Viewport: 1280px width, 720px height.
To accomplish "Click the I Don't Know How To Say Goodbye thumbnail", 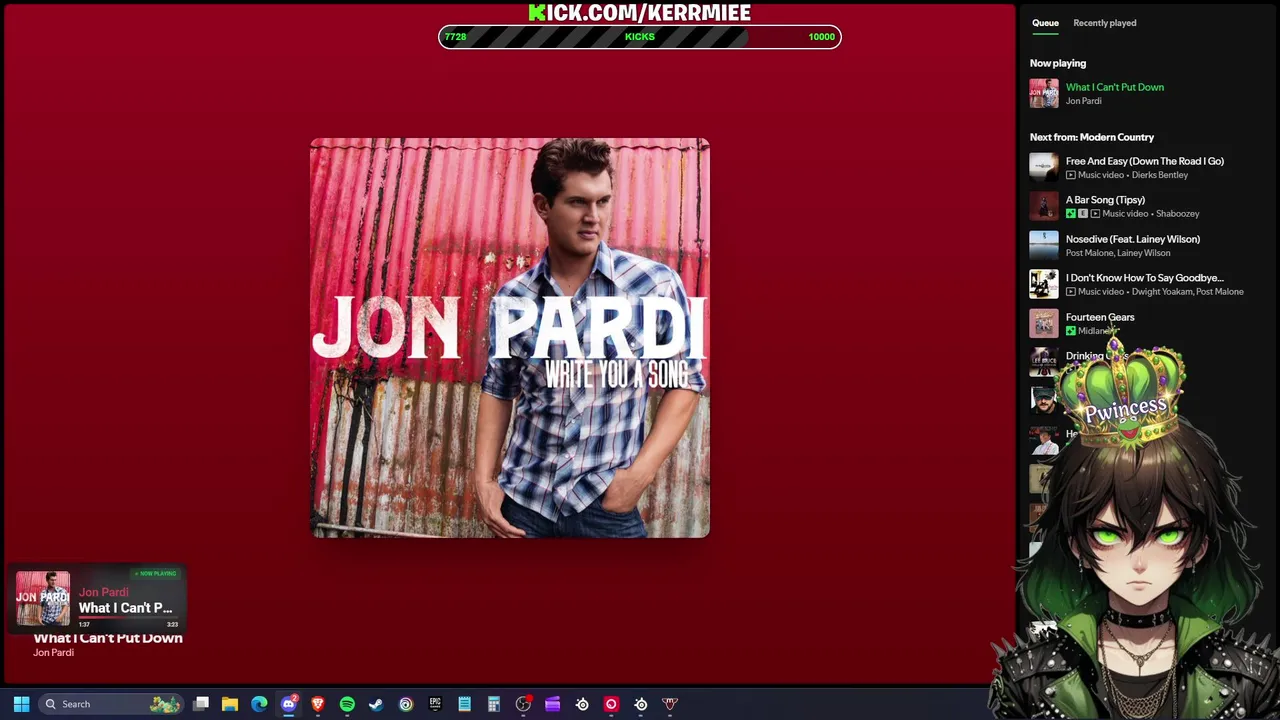I will pyautogui.click(x=1044, y=284).
